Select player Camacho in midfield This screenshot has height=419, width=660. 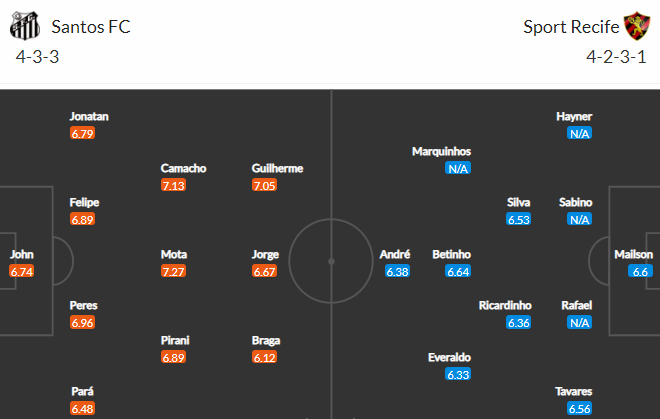click(184, 168)
